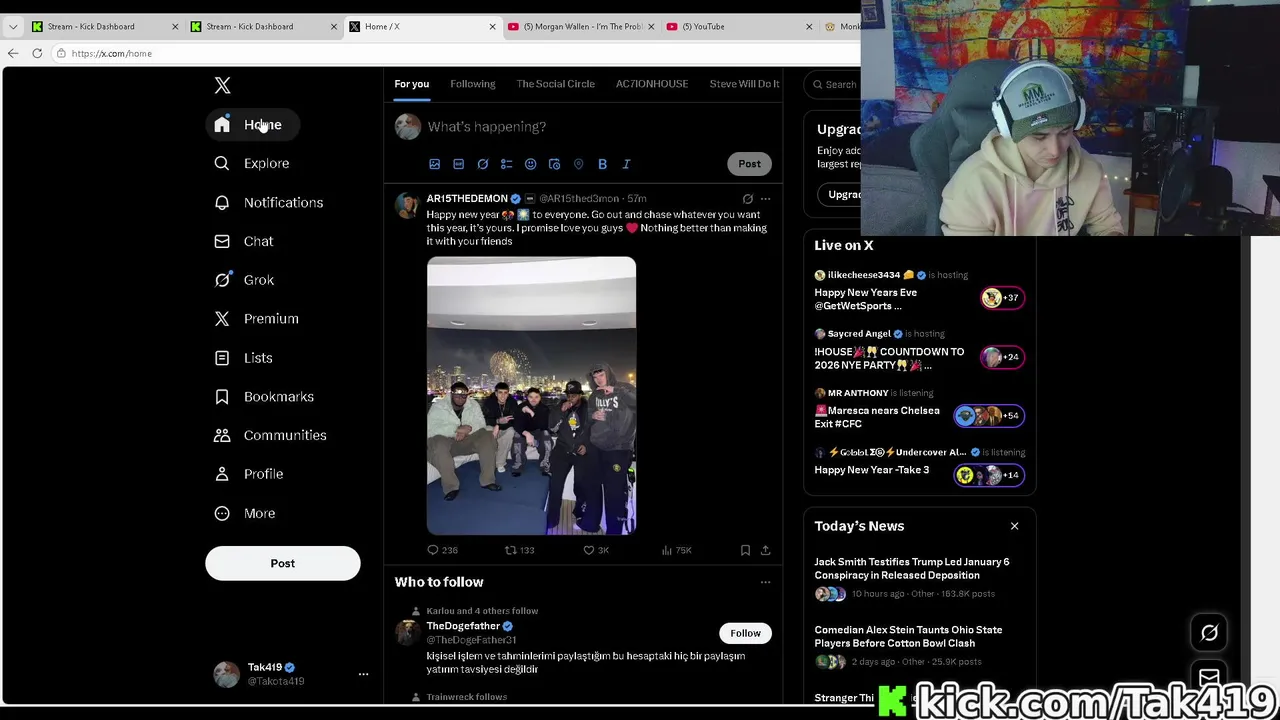Open the floating Grok button
Viewport: 1280px width, 720px height.
click(1209, 633)
